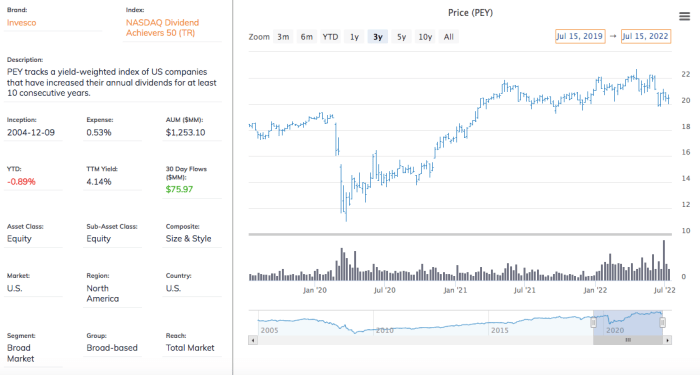Click 2010 in the navigator timeline
The height and width of the screenshot is (375, 700).
384,330
